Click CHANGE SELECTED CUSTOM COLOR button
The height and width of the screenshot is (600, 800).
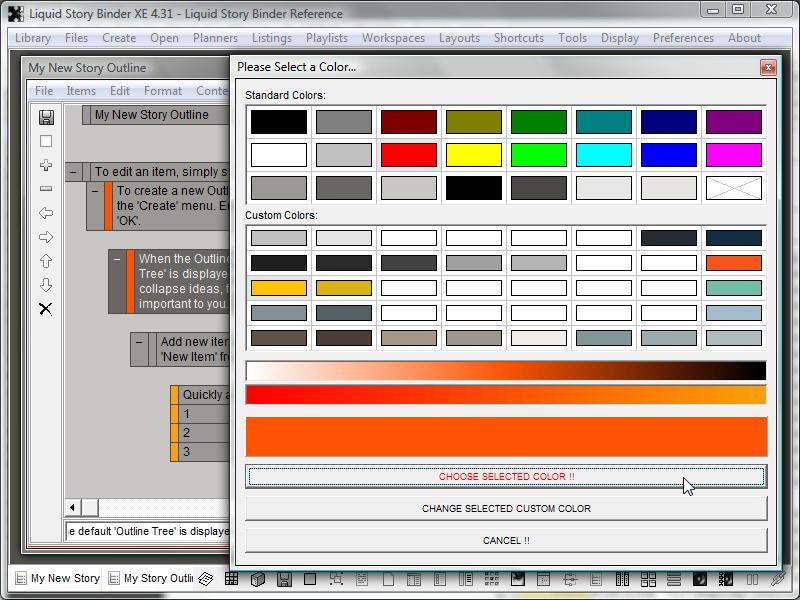[x=506, y=509]
